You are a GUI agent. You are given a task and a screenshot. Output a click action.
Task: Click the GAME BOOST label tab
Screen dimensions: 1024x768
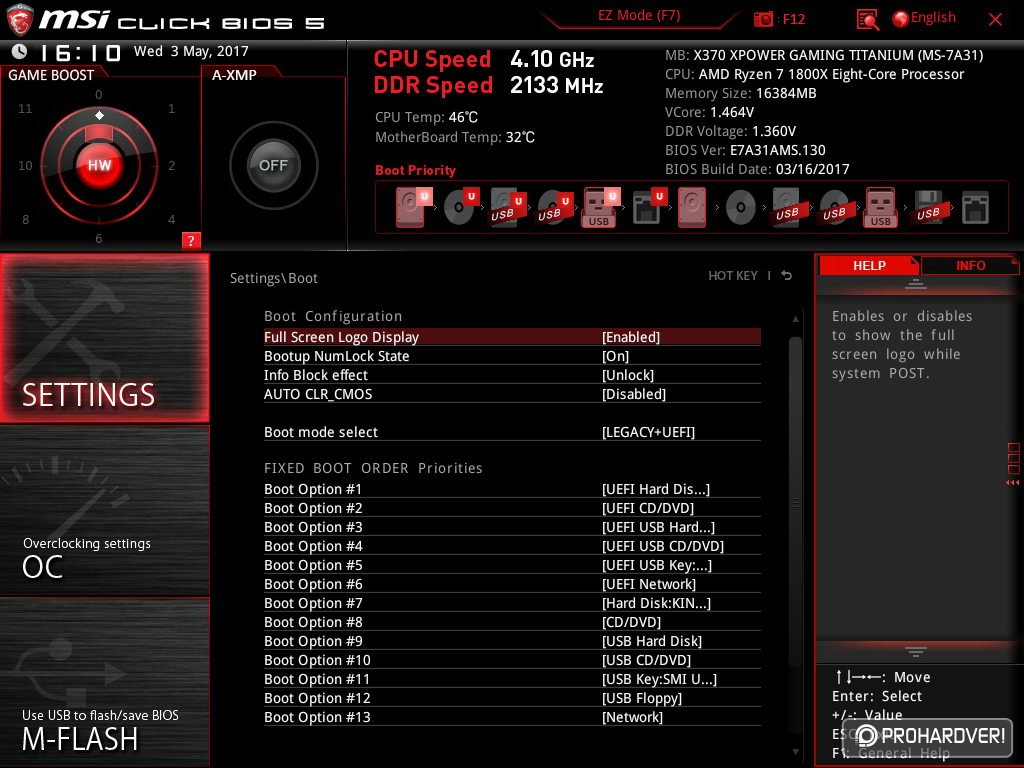[x=52, y=74]
